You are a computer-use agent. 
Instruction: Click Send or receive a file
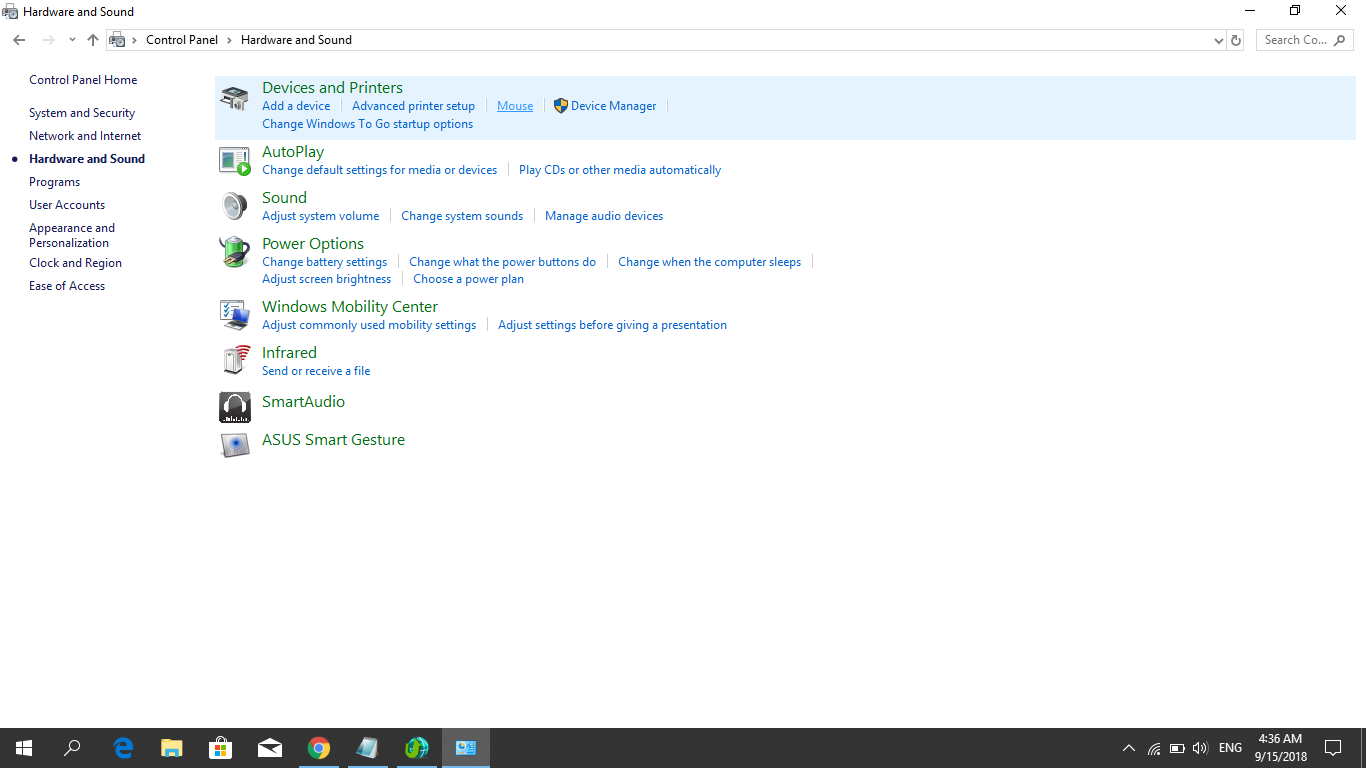pyautogui.click(x=316, y=371)
